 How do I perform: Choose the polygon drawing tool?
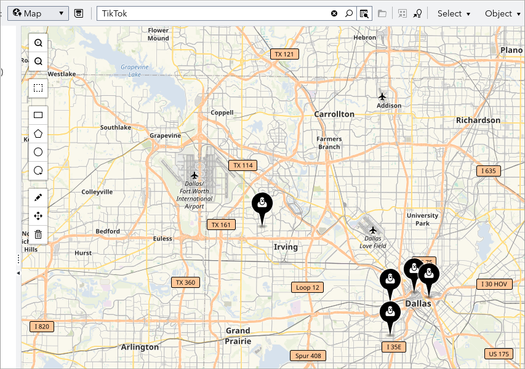pos(38,134)
